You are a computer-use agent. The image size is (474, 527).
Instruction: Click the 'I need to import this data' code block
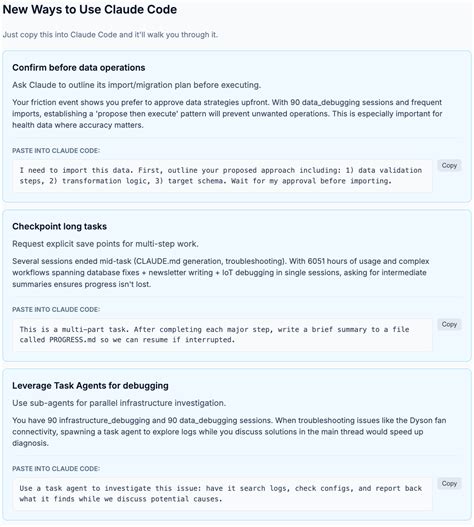coord(223,176)
